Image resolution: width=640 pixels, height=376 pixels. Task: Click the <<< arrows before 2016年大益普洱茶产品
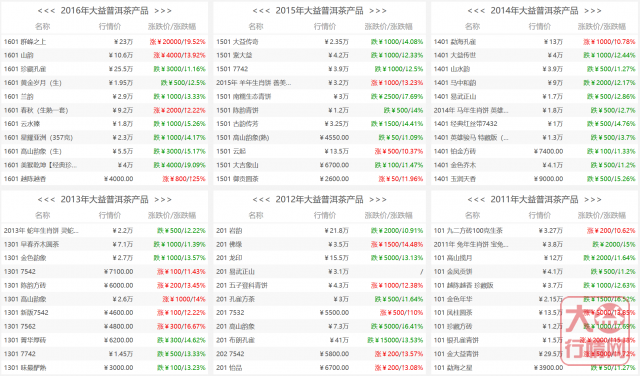46,11
